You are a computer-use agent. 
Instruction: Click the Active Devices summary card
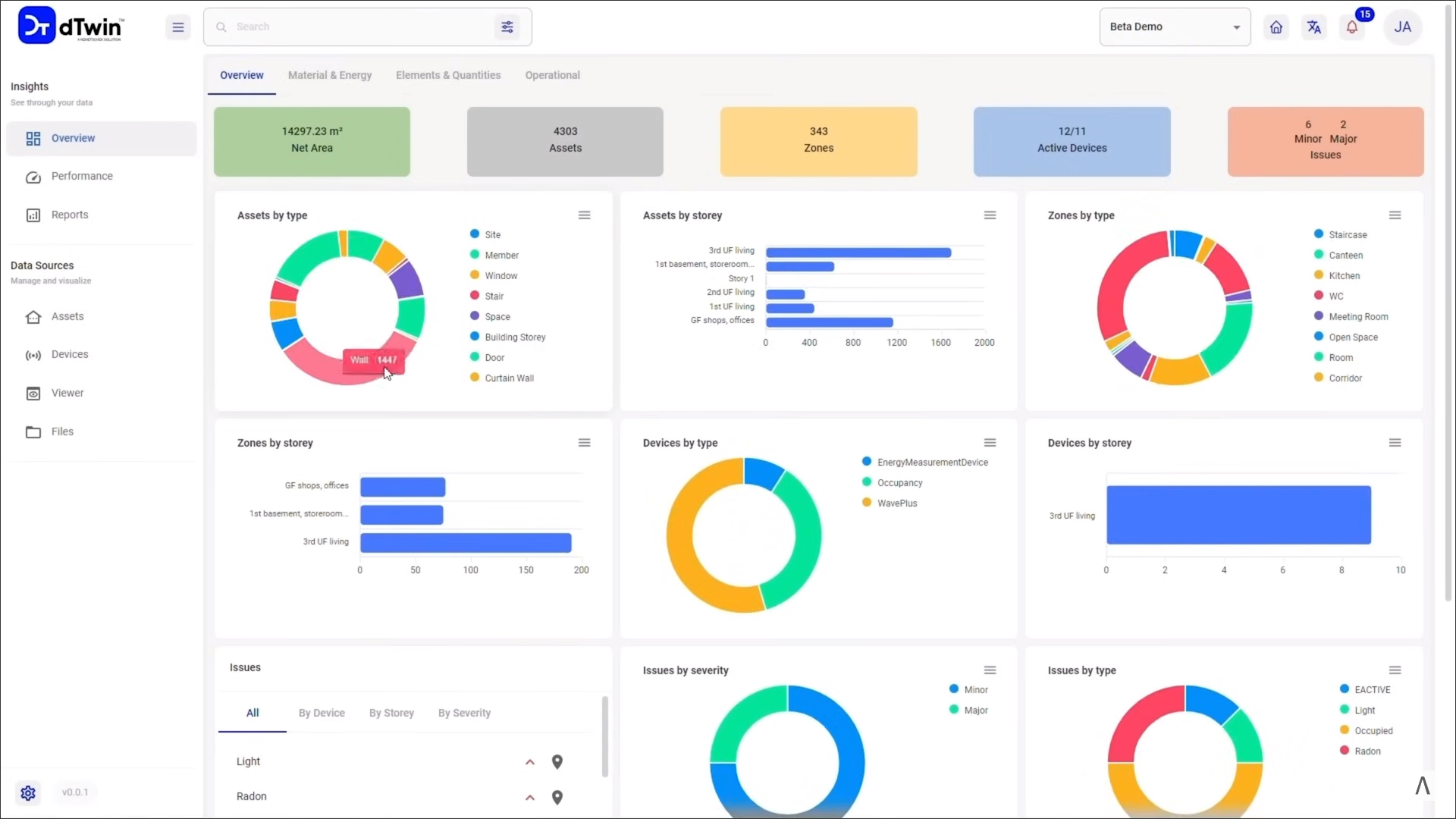tap(1072, 142)
